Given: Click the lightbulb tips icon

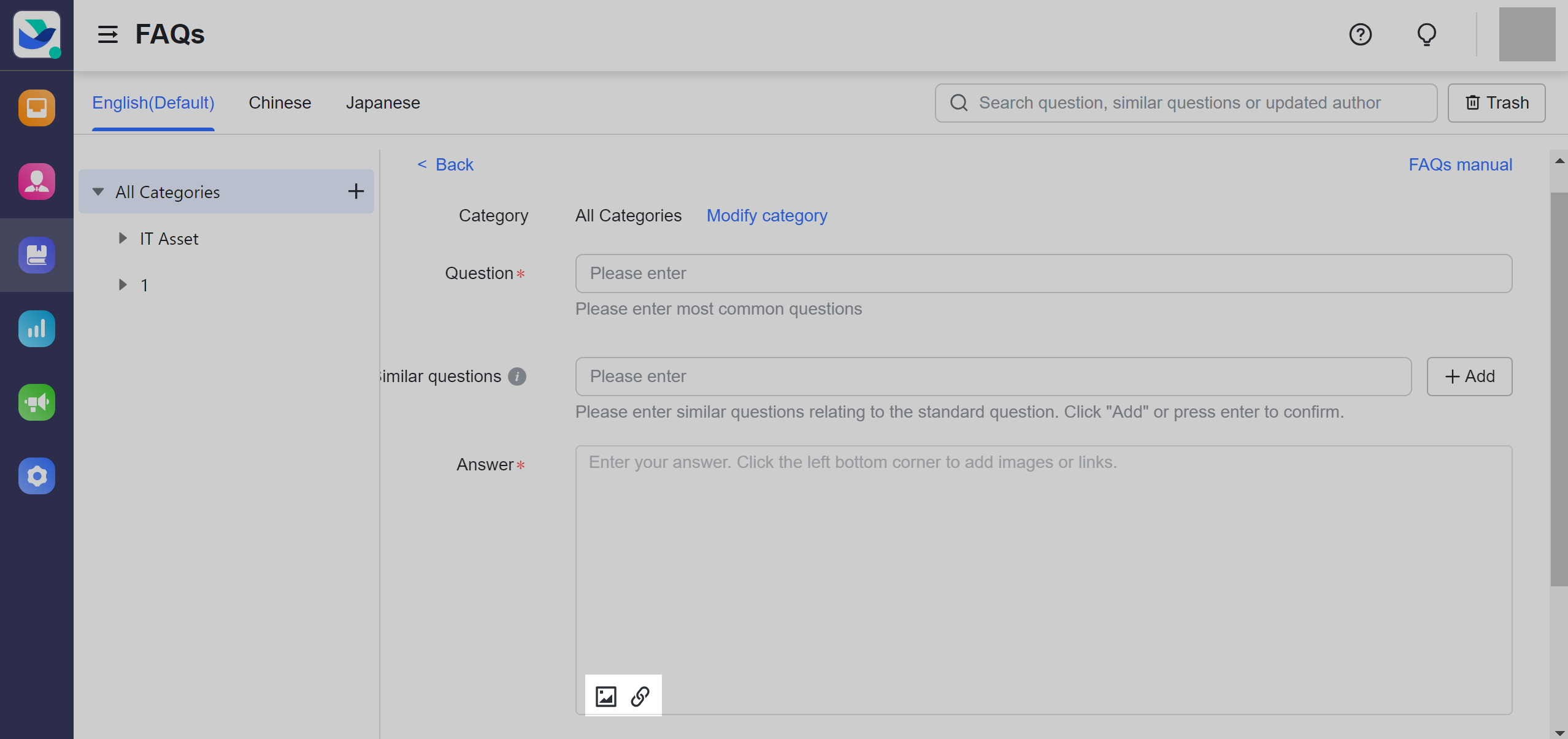Looking at the screenshot, I should click(x=1426, y=34).
